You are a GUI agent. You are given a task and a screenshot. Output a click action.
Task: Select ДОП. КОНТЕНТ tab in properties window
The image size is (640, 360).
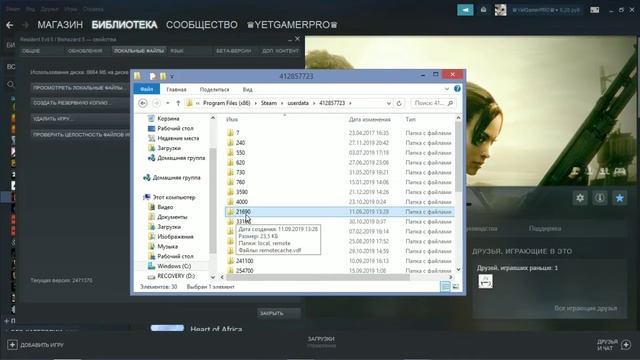coord(280,51)
